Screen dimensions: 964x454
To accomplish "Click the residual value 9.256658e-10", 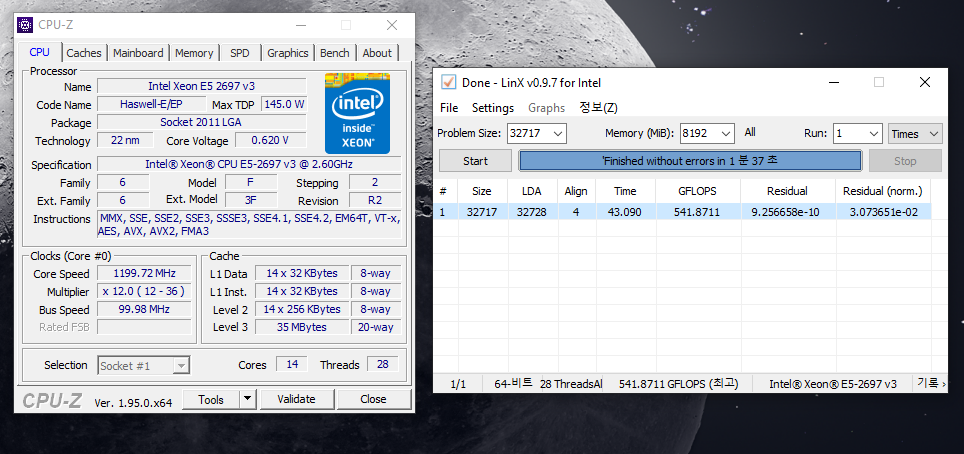I will click(x=788, y=212).
